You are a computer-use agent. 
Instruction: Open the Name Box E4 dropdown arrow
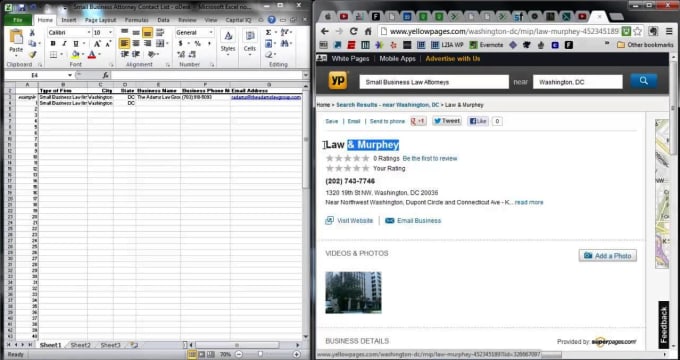[70, 75]
